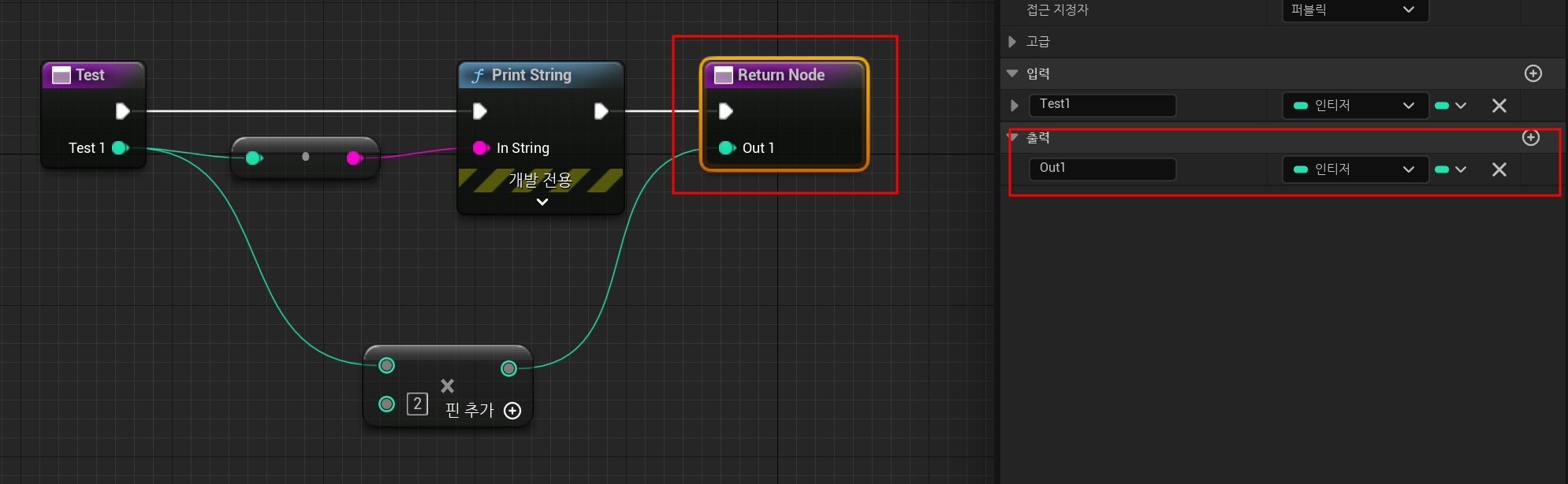
Task: Expand Print String advanced pins chevron
Action: point(542,202)
